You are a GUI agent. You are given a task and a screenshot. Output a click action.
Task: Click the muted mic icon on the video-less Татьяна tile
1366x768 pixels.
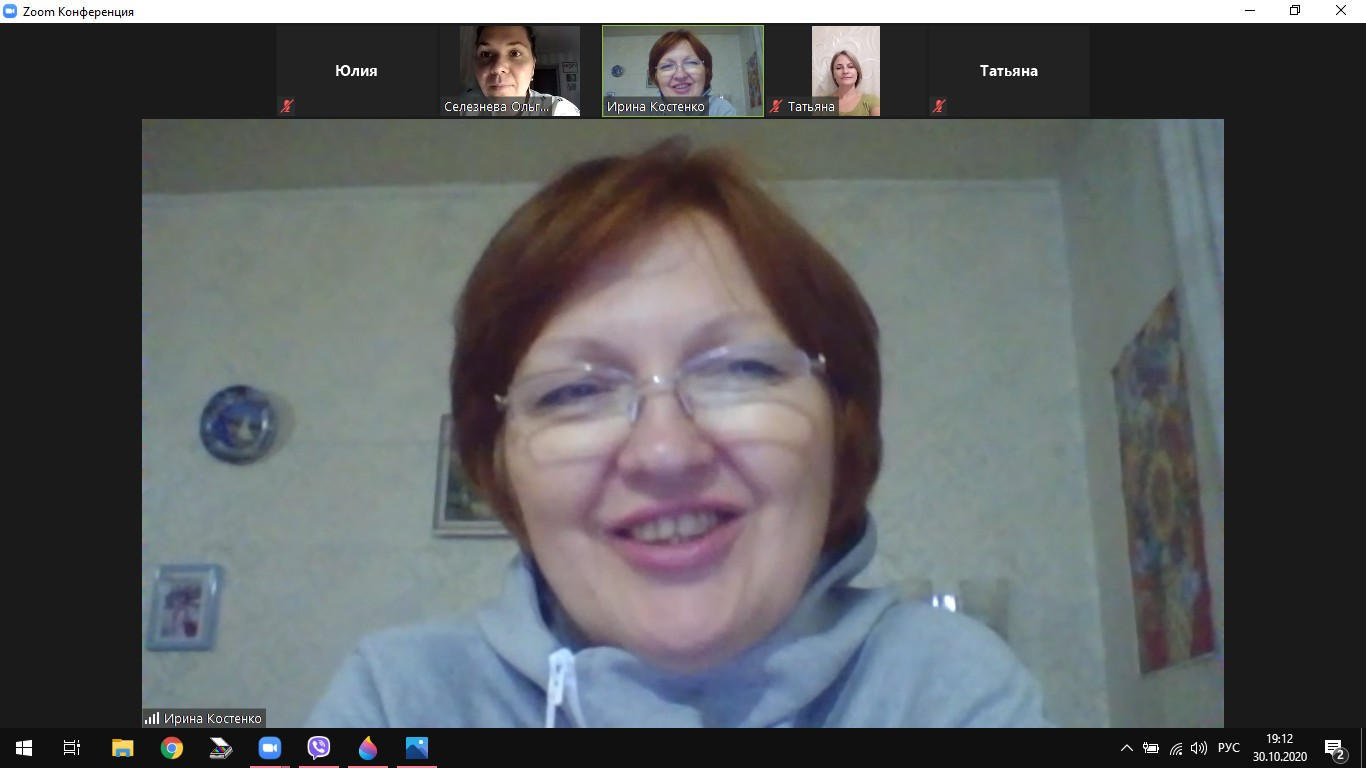click(938, 106)
